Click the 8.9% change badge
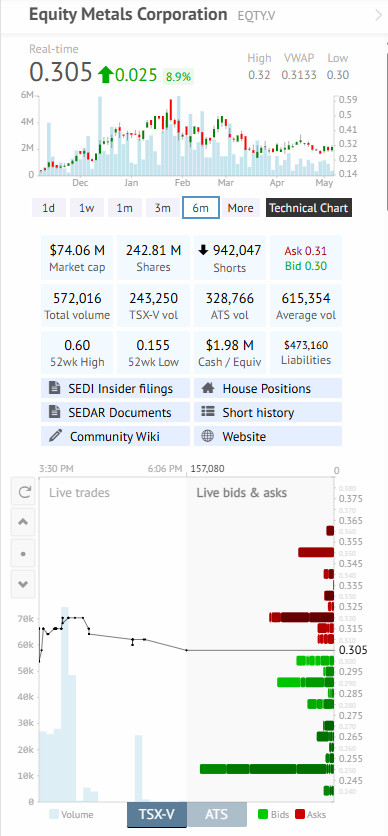The width and height of the screenshot is (388, 836). click(x=178, y=77)
